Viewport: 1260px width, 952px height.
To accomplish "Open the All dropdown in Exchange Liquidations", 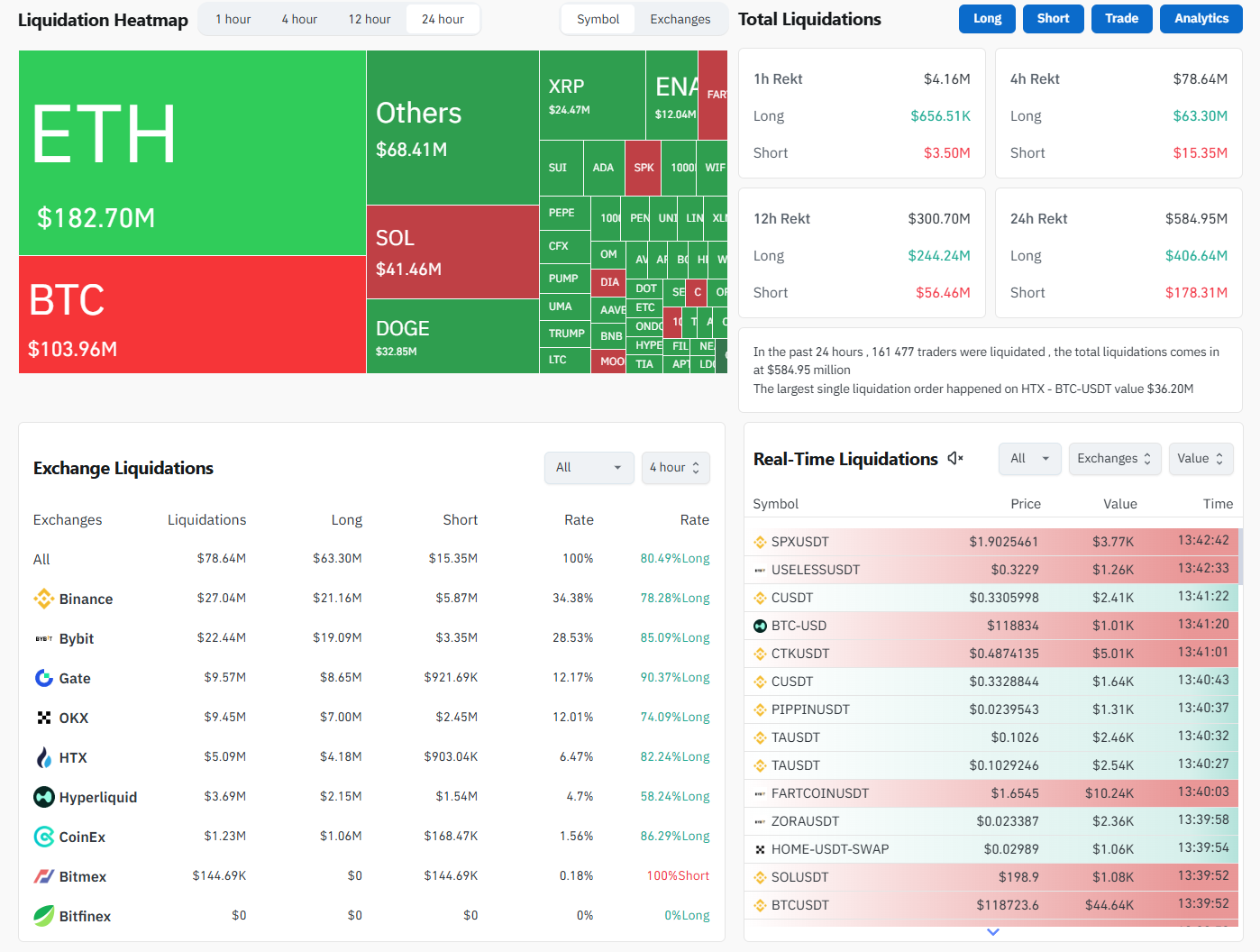I will (589, 468).
